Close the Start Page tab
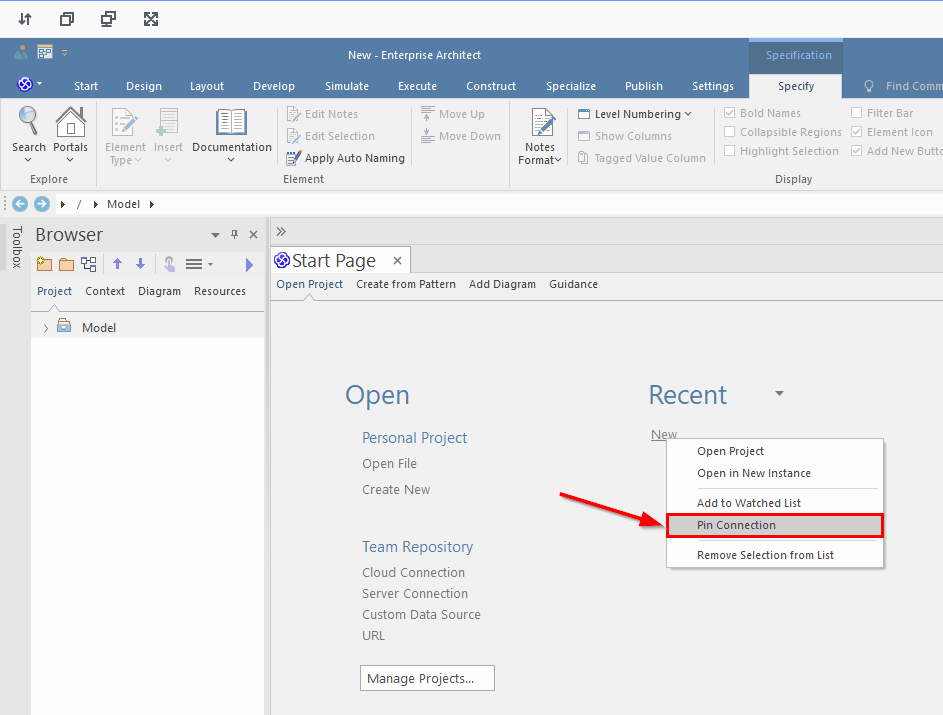The image size is (943, 715). 397,260
